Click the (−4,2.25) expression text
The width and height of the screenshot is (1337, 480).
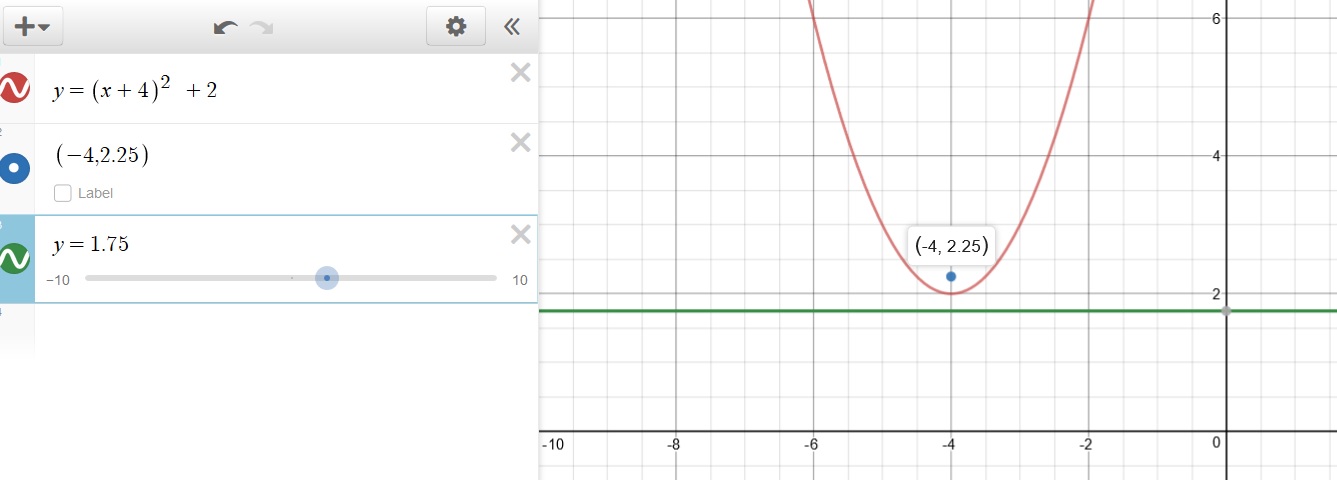(102, 155)
